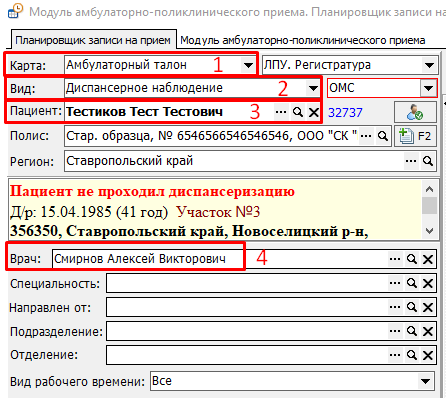The image size is (446, 398).
Task: Click ellipsis button in Направлен от field
Action: (395, 307)
